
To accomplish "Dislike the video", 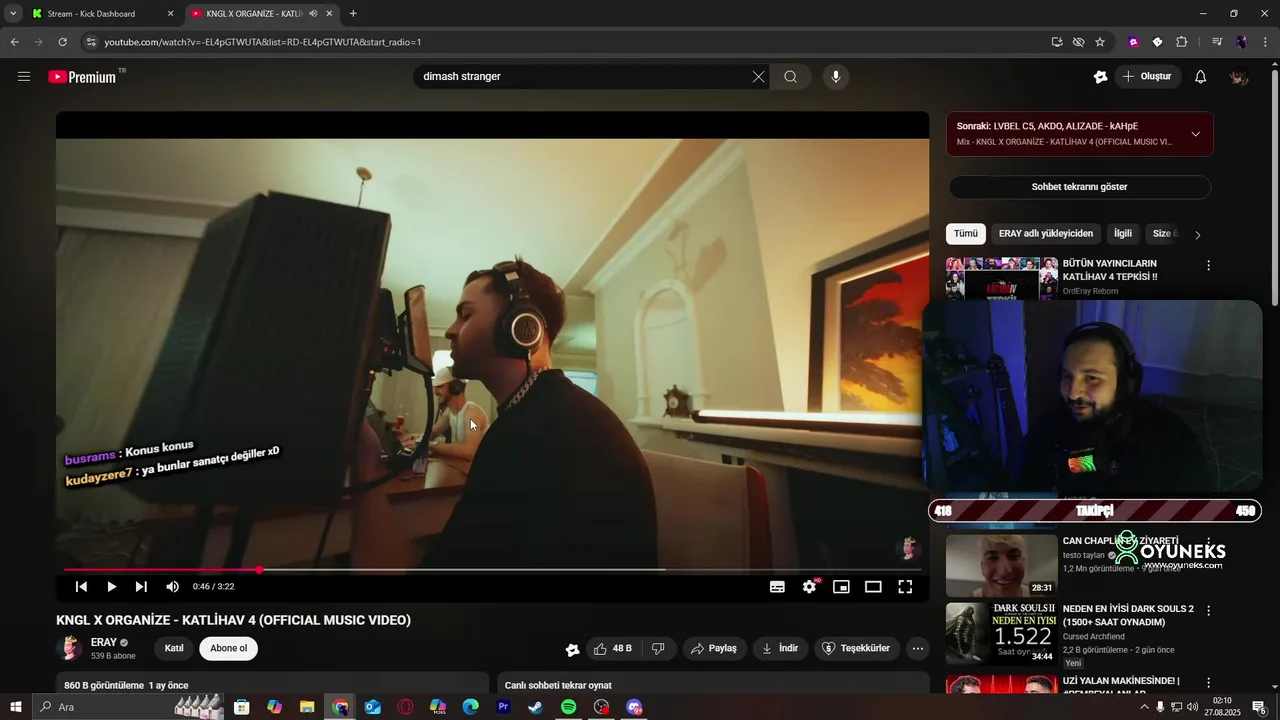I will pos(658,648).
